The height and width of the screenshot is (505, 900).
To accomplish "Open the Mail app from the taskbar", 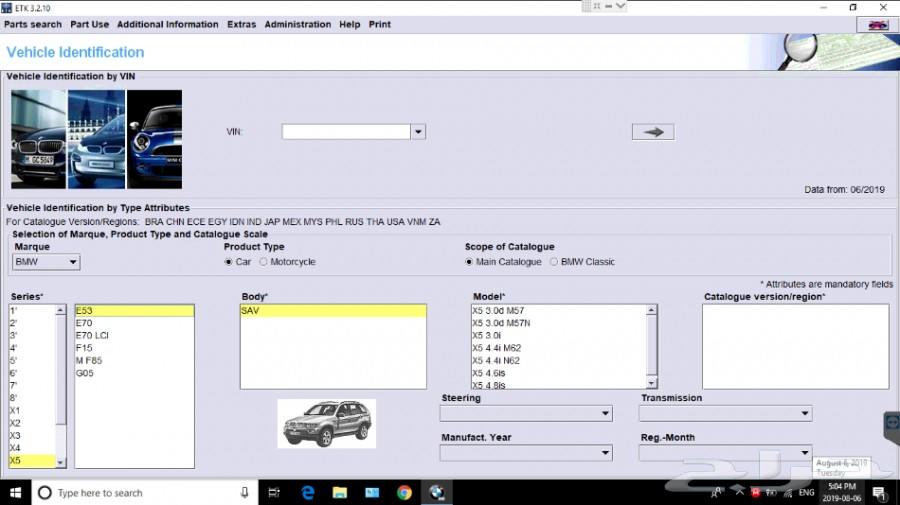I will (372, 492).
